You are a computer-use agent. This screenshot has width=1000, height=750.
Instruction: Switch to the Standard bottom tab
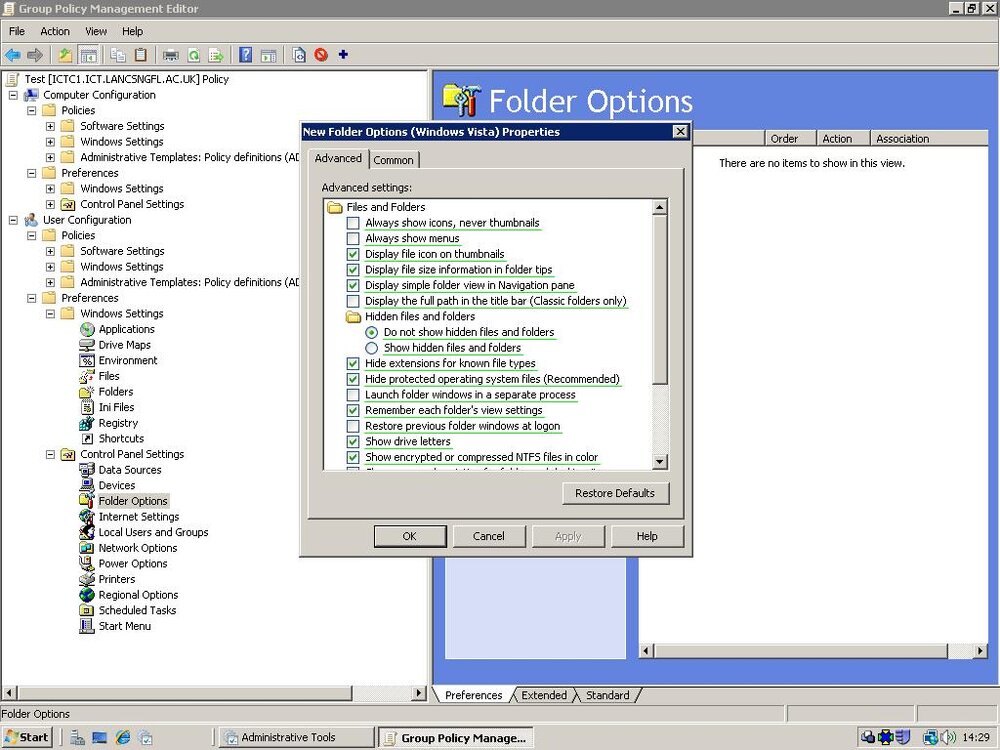[x=607, y=695]
